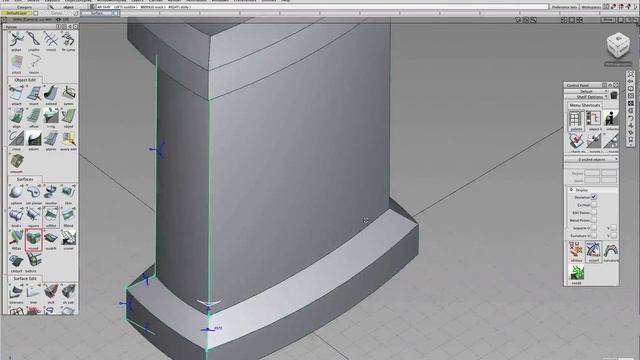Viewport: 640px width, 360px height.
Task: Click the check model shortcut icon
Action: 576,143
